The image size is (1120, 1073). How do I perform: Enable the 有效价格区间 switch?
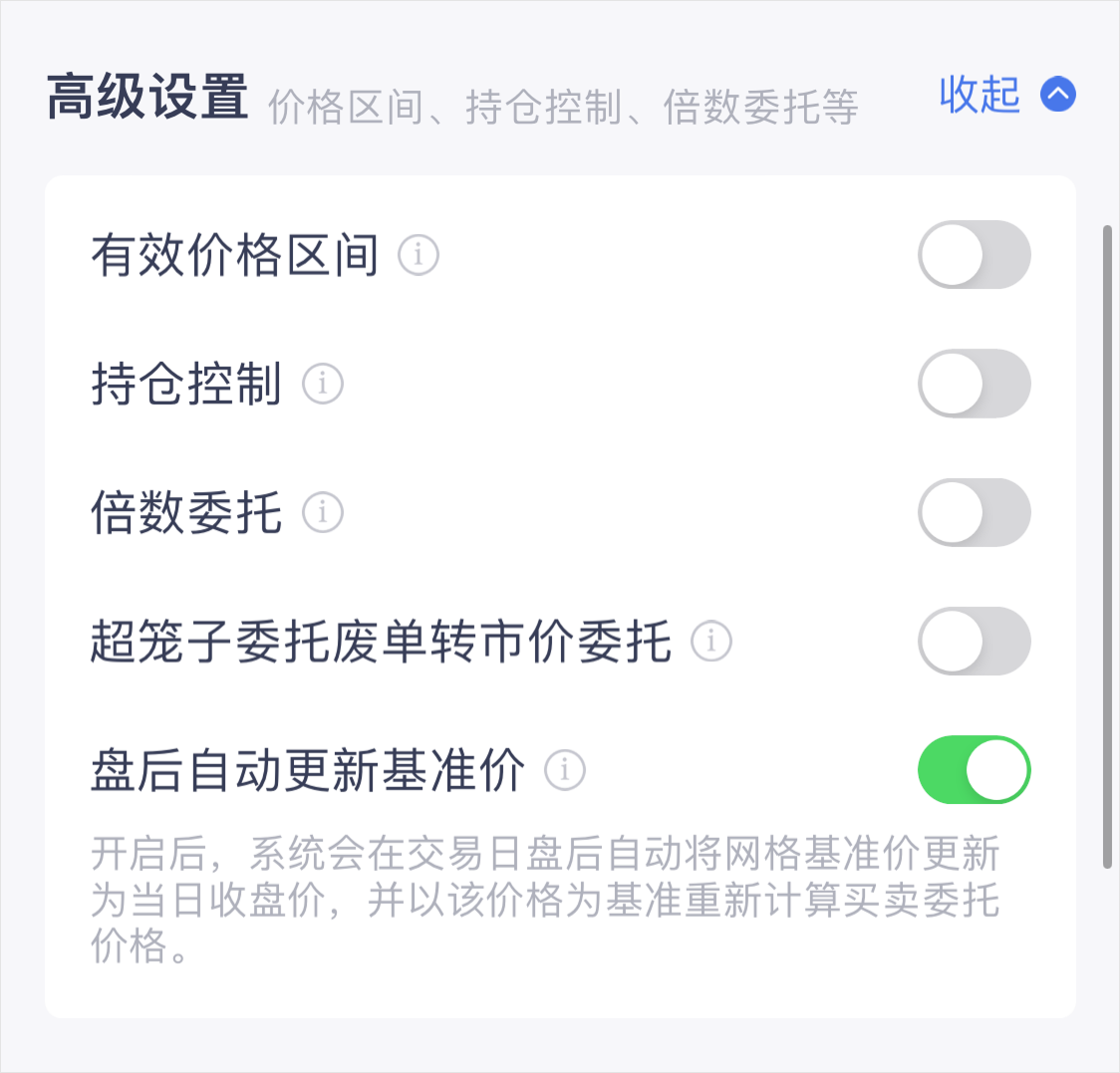(x=974, y=255)
